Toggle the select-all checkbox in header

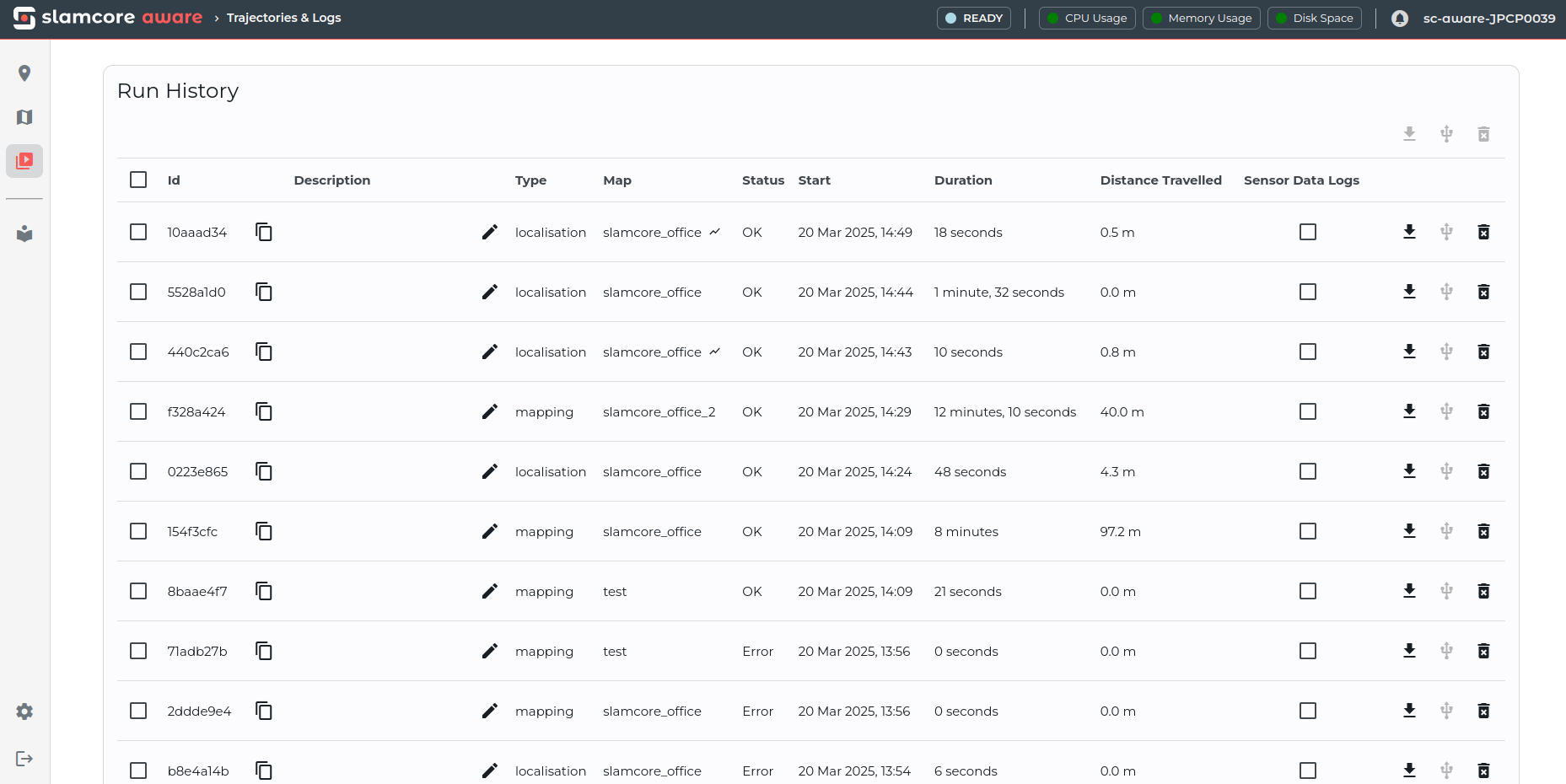(x=138, y=180)
